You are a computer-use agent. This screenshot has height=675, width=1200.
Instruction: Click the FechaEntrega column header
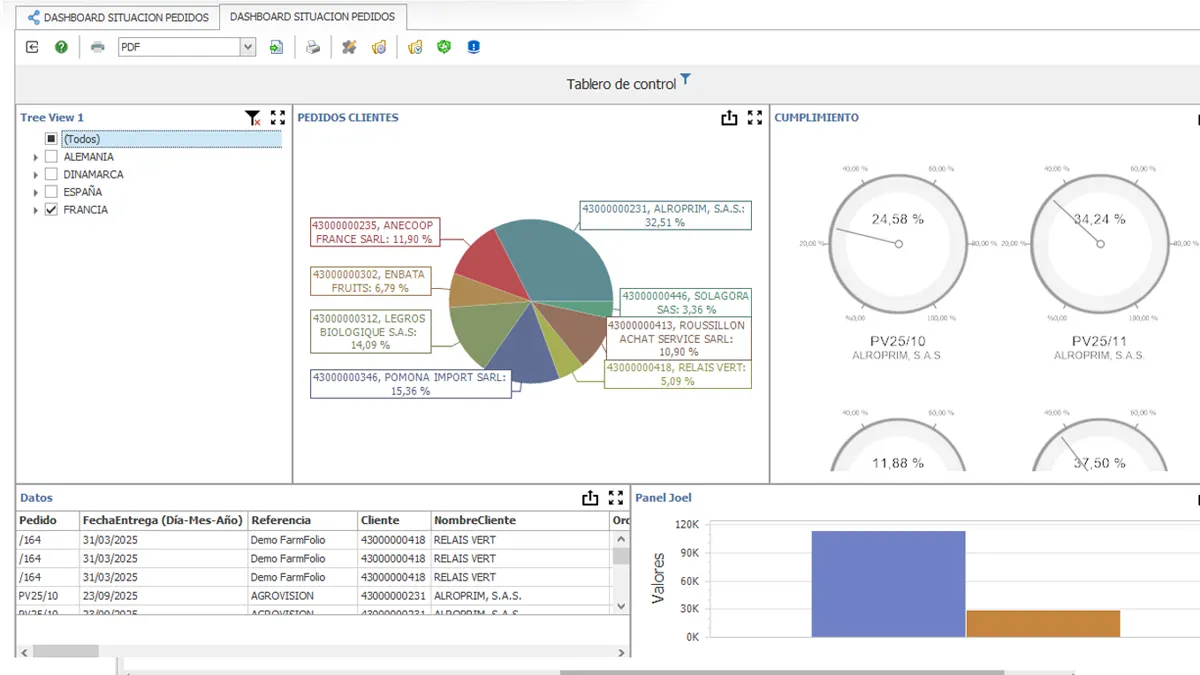point(162,520)
